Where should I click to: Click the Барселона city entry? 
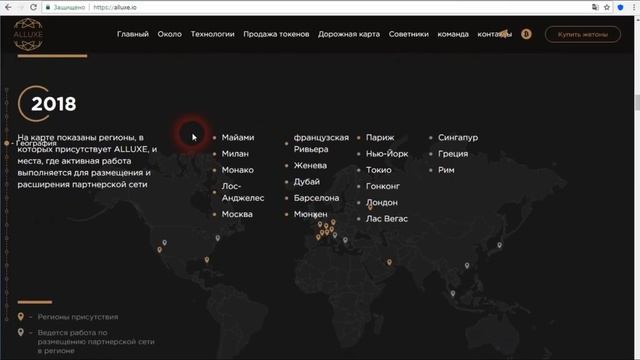coord(316,198)
